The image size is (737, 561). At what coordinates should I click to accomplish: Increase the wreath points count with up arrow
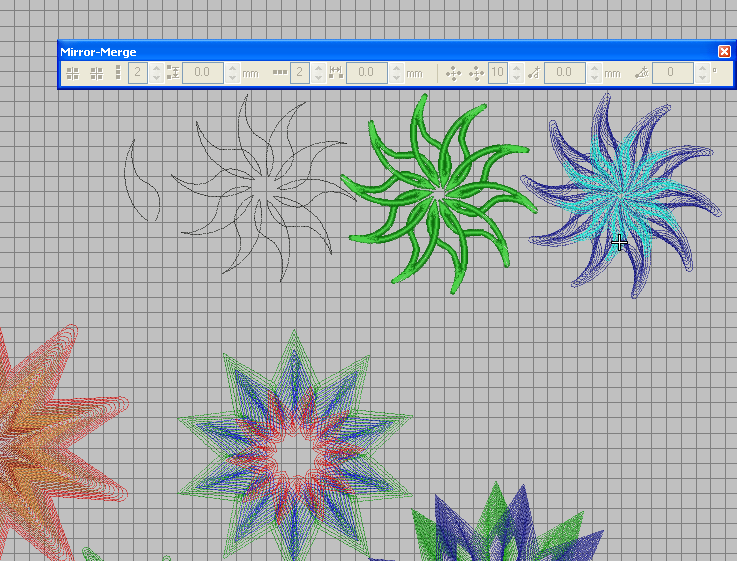click(516, 68)
